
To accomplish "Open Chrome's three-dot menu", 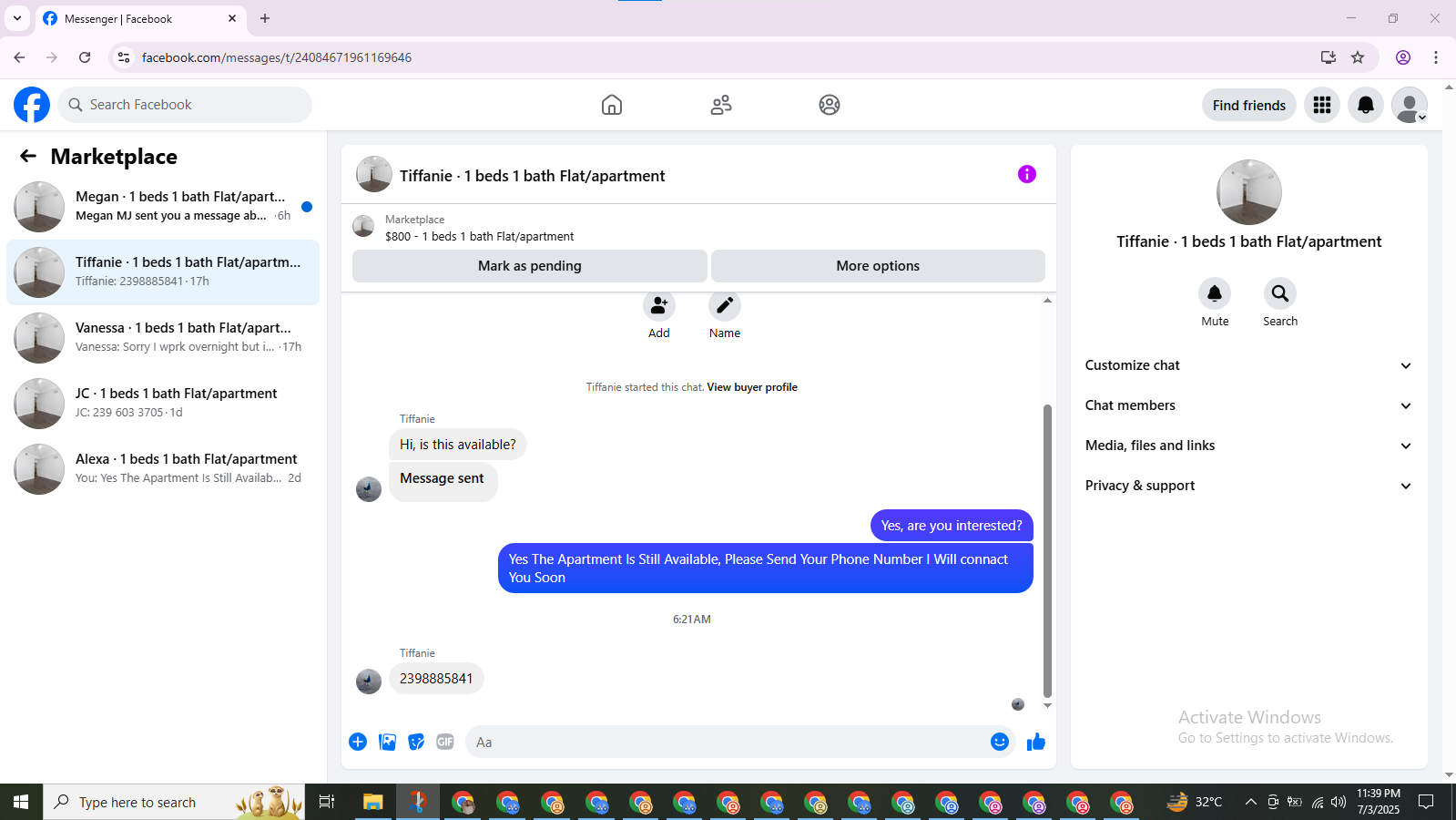I will 1436,57.
